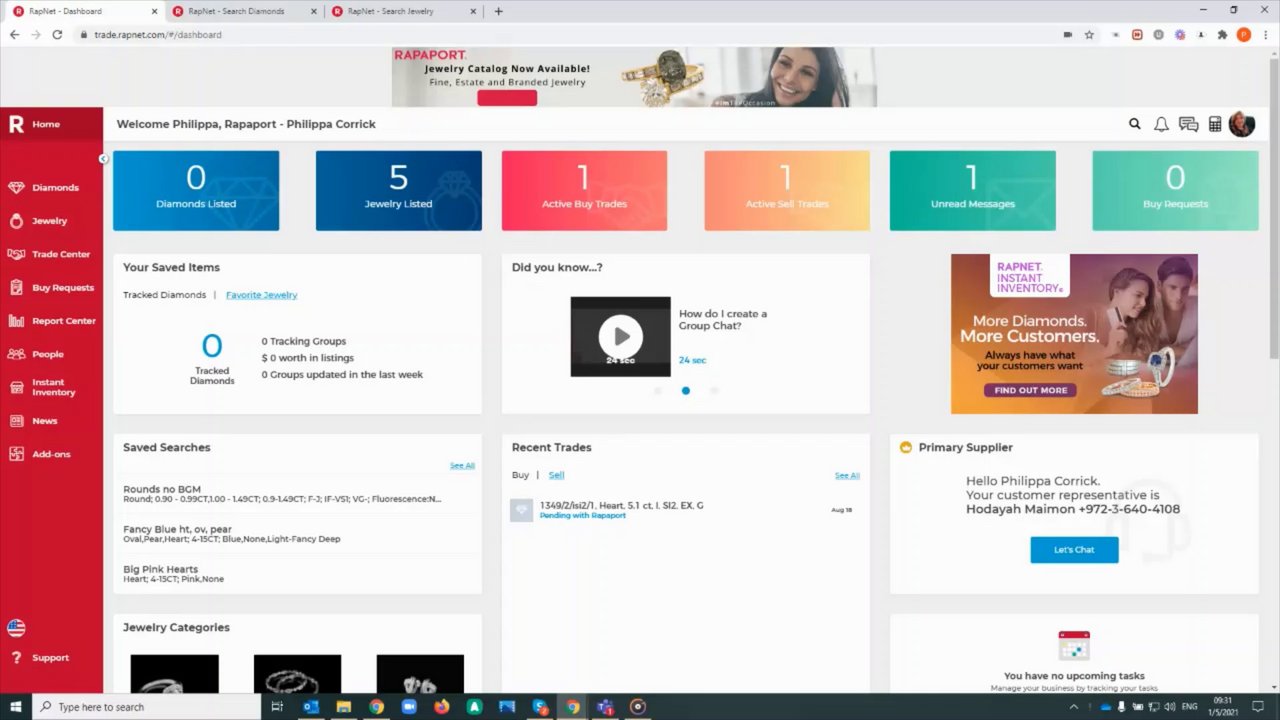Open Chrome profile avatar P

click(x=1244, y=34)
